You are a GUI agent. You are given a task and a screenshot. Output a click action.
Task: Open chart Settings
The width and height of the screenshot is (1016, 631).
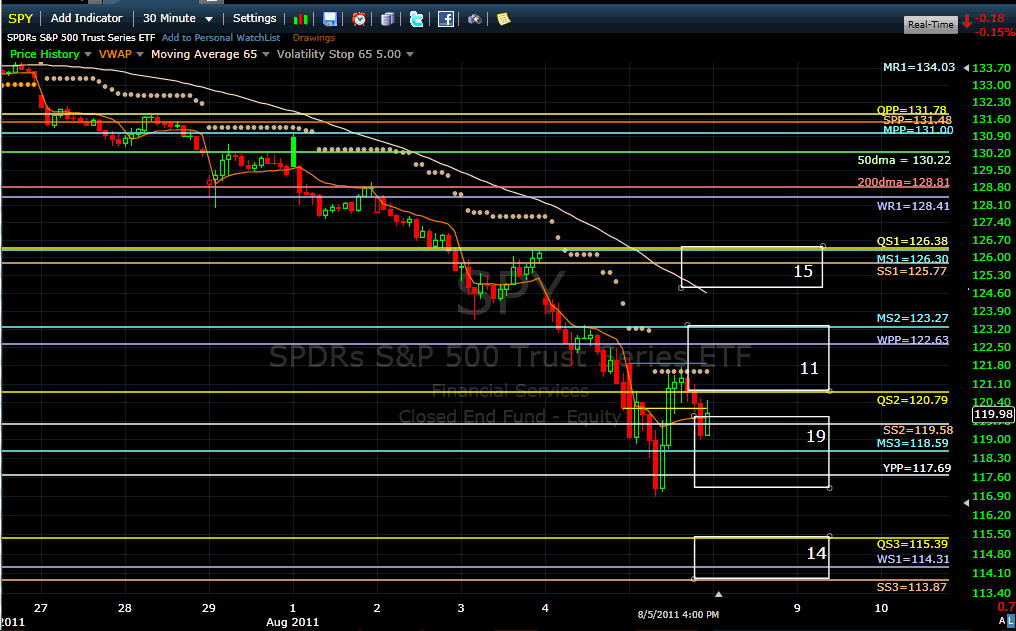[255, 18]
